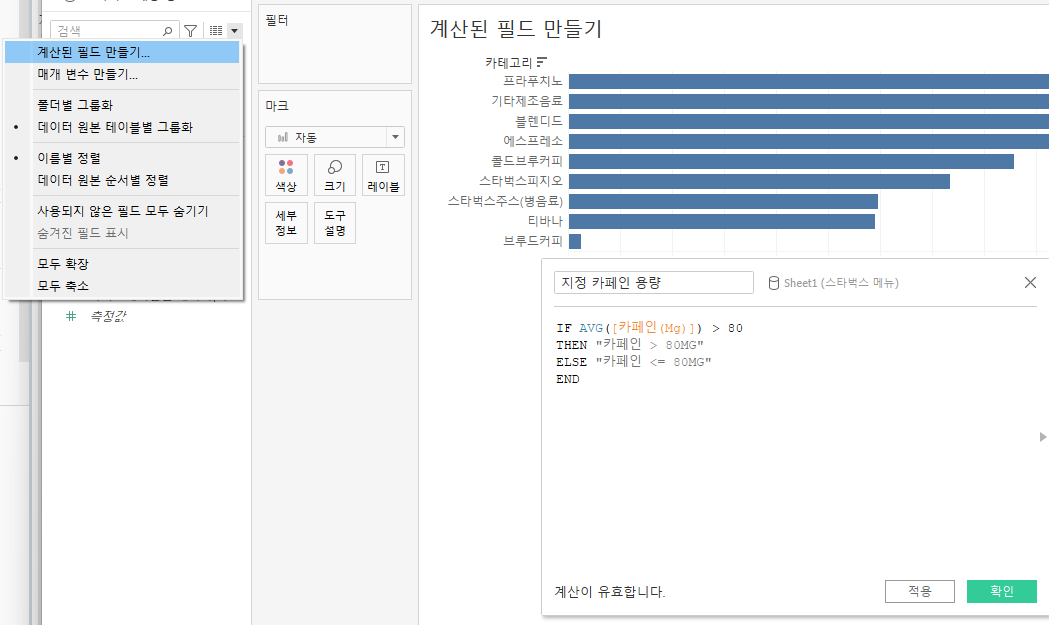1049x625 pixels.
Task: Open the data pane dropdown arrow menu
Action: click(234, 31)
